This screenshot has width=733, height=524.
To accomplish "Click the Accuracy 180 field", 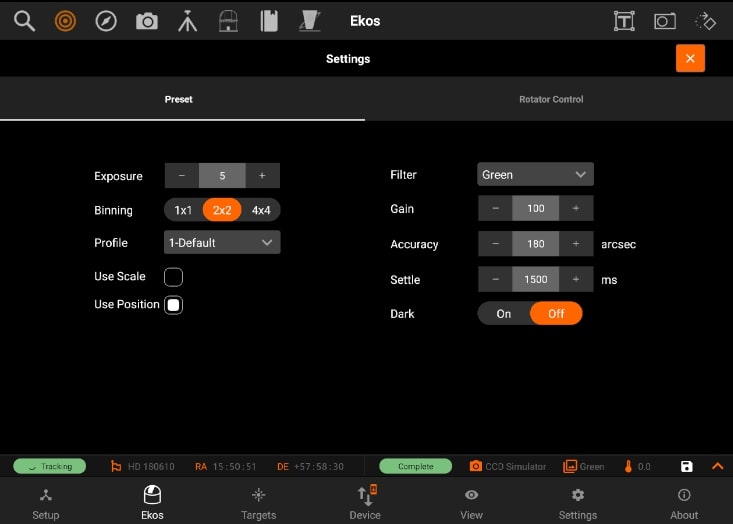I will click(536, 244).
